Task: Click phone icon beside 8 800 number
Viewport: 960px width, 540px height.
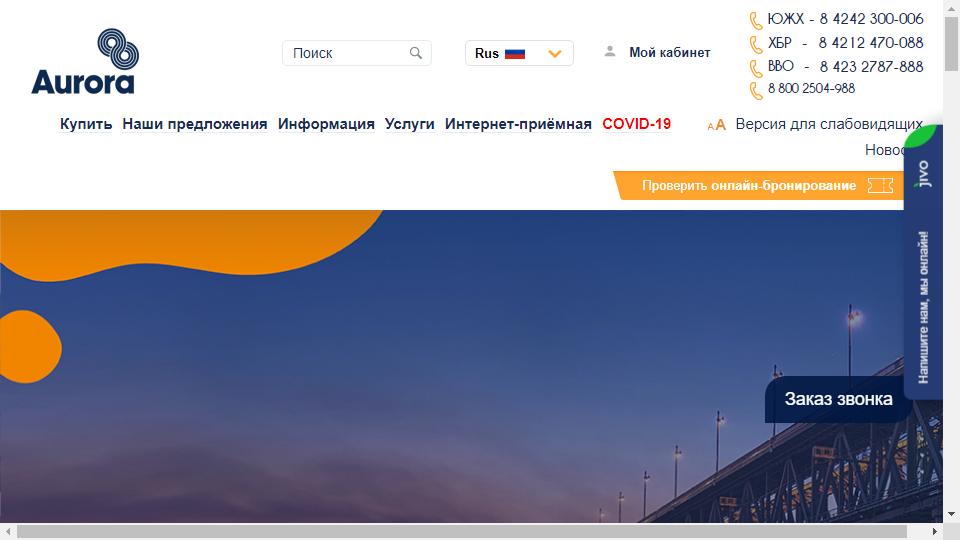Action: (756, 91)
